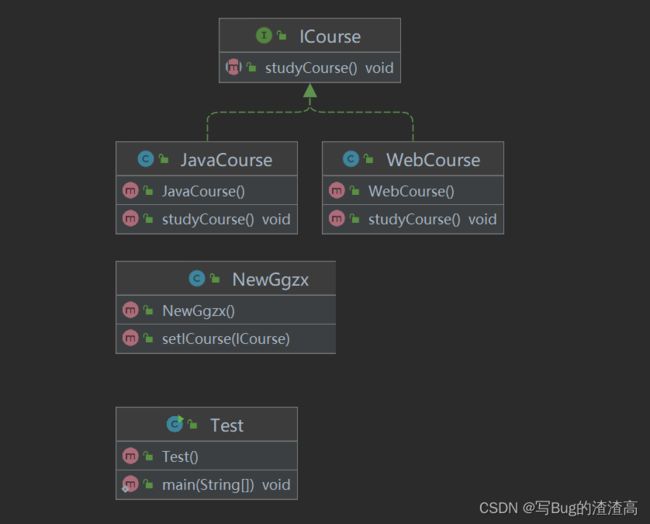Click the class icon beside NewGgzx
This screenshot has height=524, width=650.
(197, 278)
